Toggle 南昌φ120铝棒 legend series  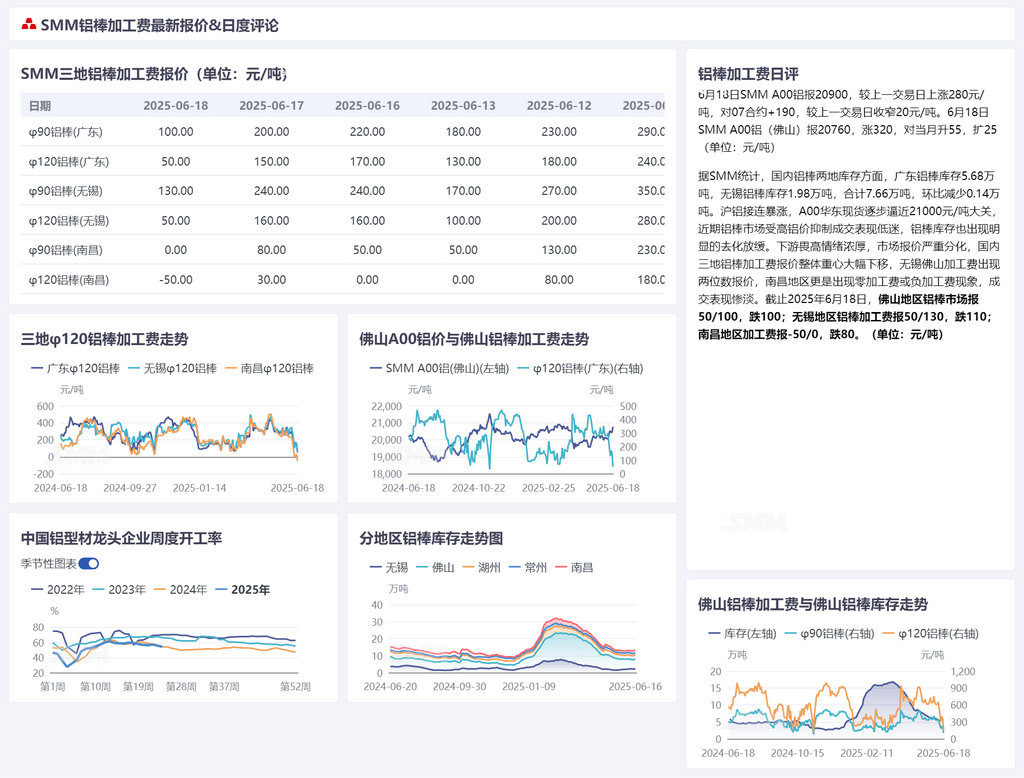pos(268,369)
